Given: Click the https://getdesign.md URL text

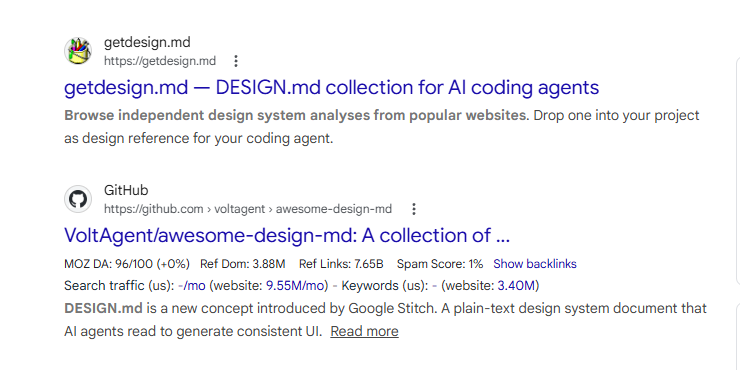Looking at the screenshot, I should 160,61.
